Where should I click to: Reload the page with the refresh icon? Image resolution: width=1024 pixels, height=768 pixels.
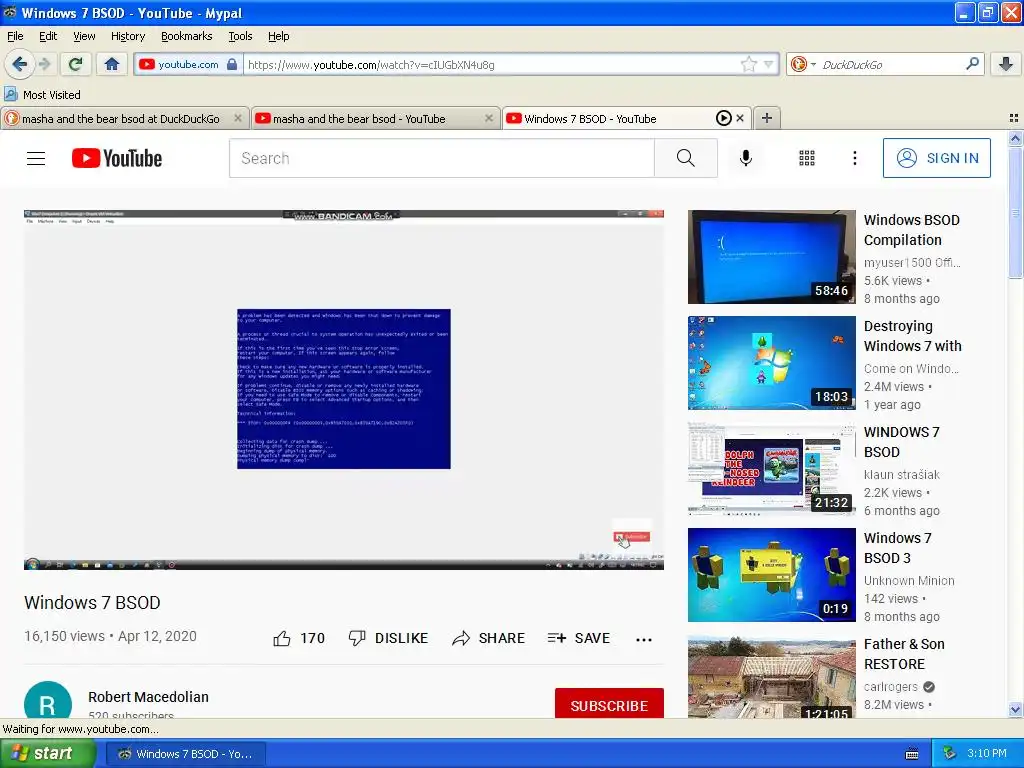pos(76,64)
